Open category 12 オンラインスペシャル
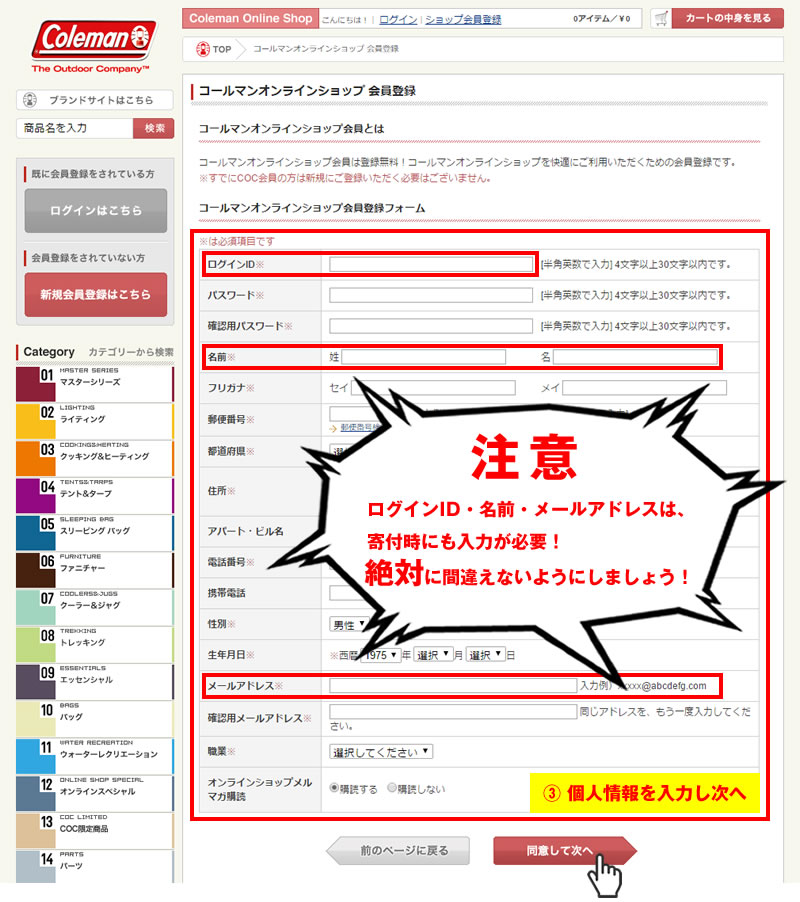The image size is (800, 902). pyautogui.click(x=95, y=794)
